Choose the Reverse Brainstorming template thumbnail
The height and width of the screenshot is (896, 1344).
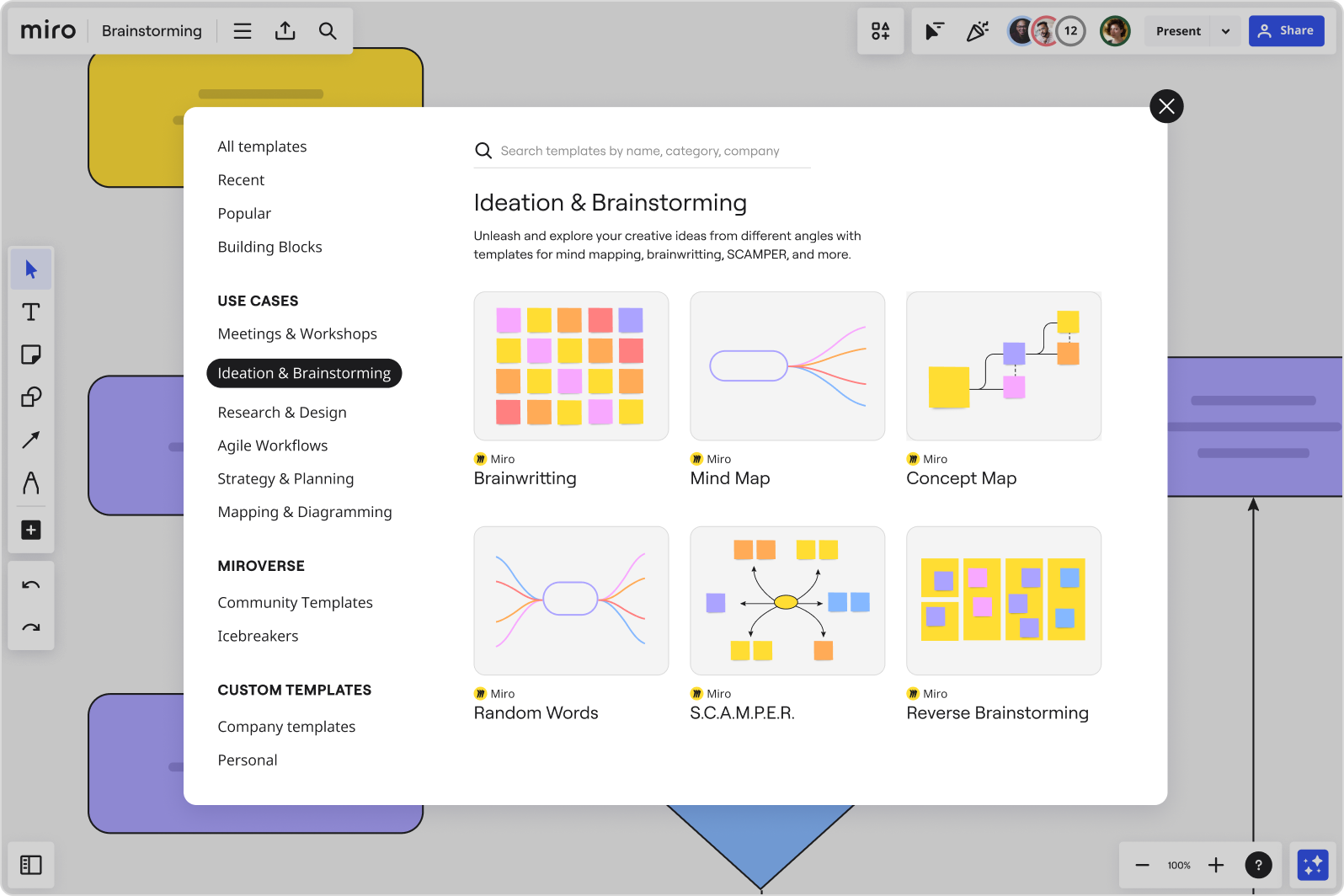(x=1004, y=601)
